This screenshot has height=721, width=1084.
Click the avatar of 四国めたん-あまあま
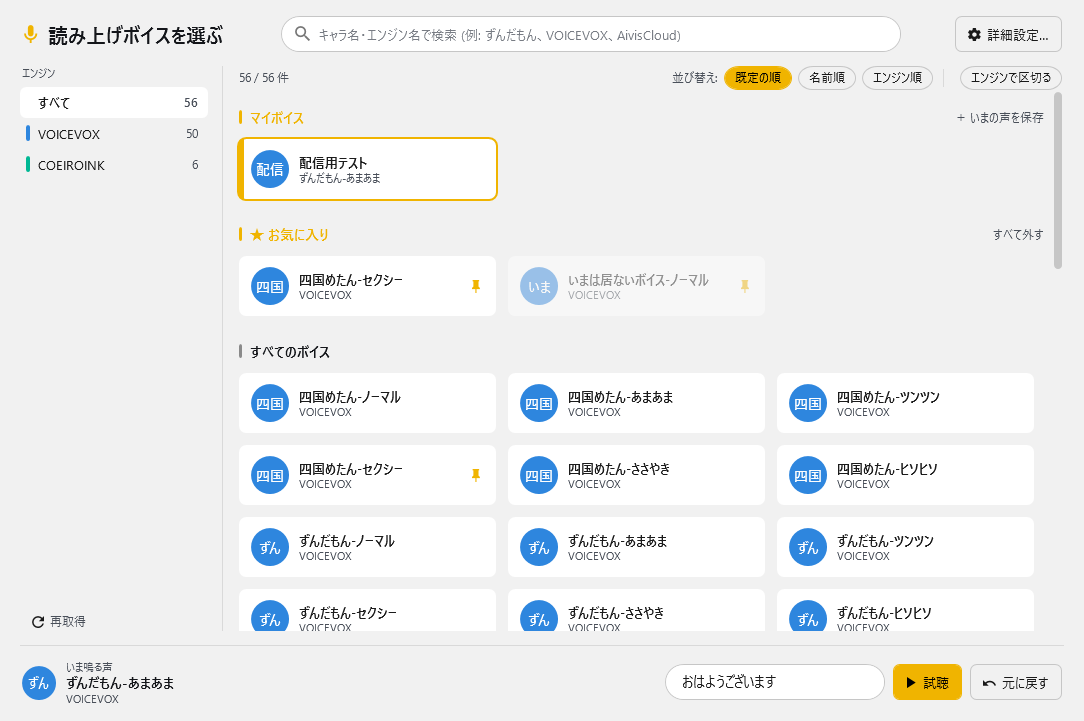[x=539, y=403]
